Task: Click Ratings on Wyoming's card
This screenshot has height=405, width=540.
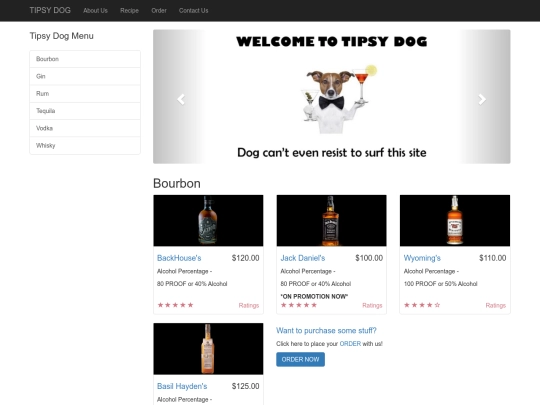Action: tap(496, 305)
